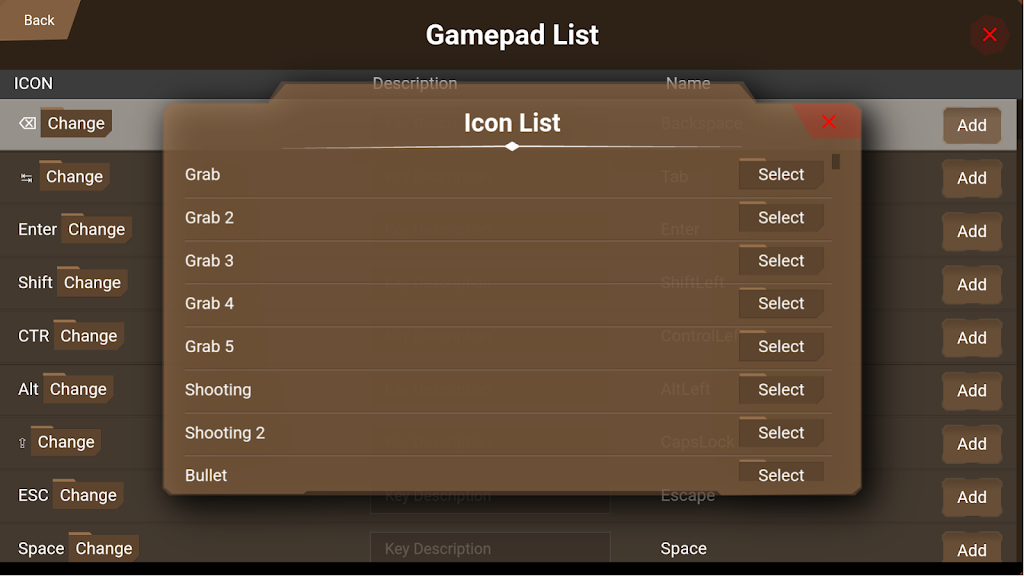This screenshot has height=576, width=1024.
Task: Click the Icon List scrollbar thumb
Action: (x=835, y=161)
